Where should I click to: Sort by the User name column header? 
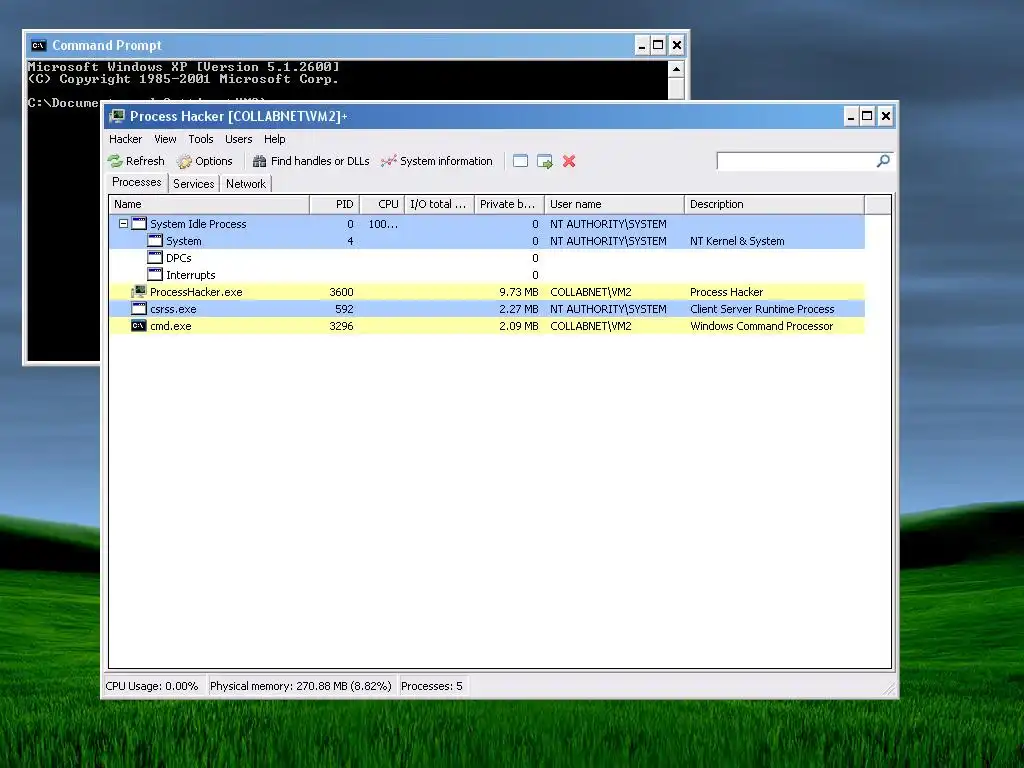click(615, 204)
